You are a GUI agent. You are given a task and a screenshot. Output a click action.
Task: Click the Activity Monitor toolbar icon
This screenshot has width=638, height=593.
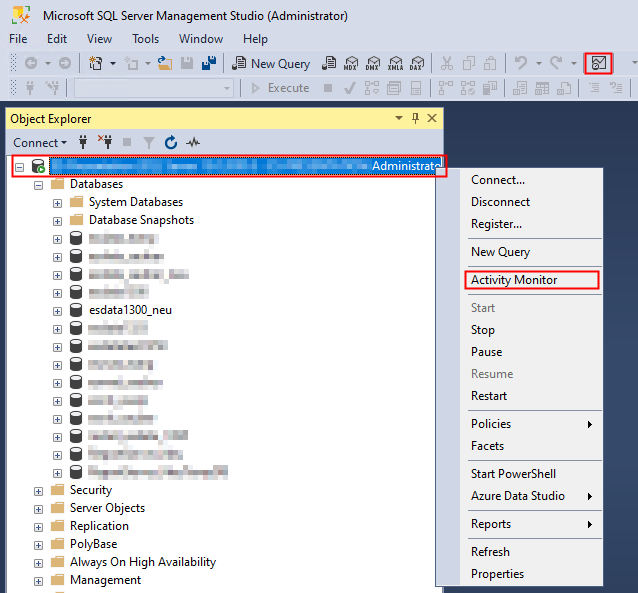tap(598, 63)
